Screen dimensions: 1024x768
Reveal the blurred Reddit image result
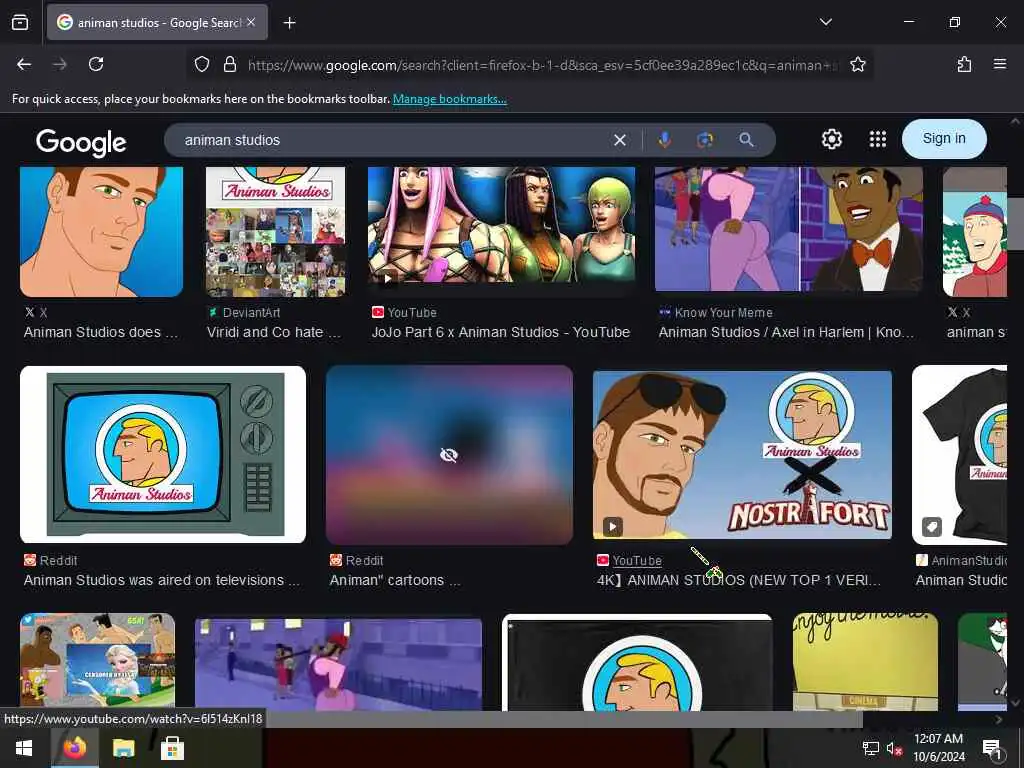pyautogui.click(x=449, y=455)
